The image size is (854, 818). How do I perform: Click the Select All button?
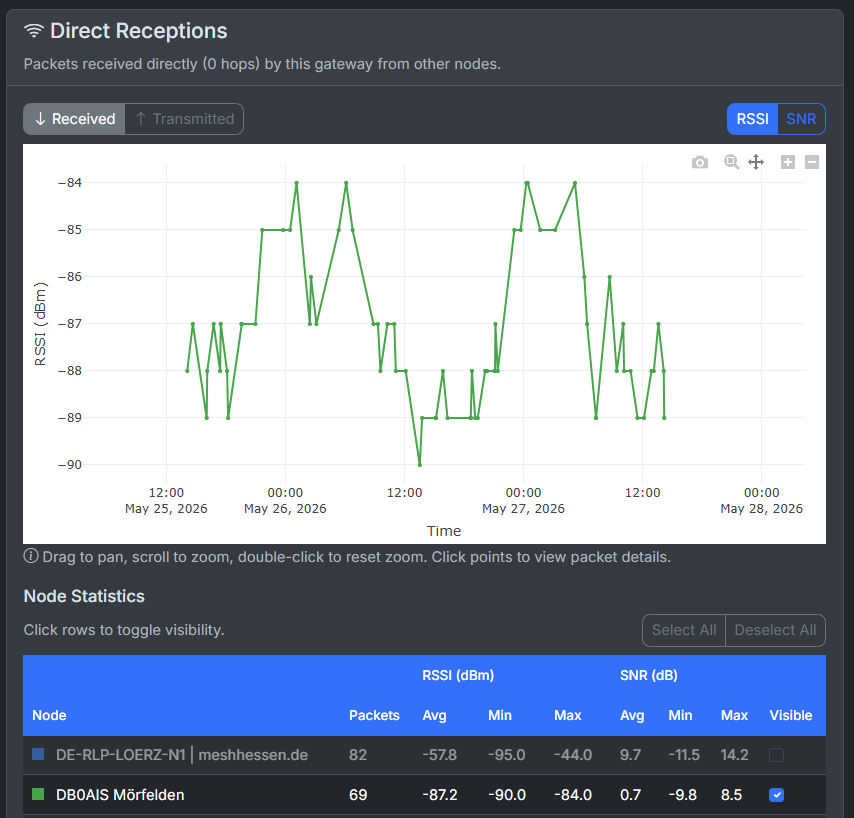click(684, 630)
